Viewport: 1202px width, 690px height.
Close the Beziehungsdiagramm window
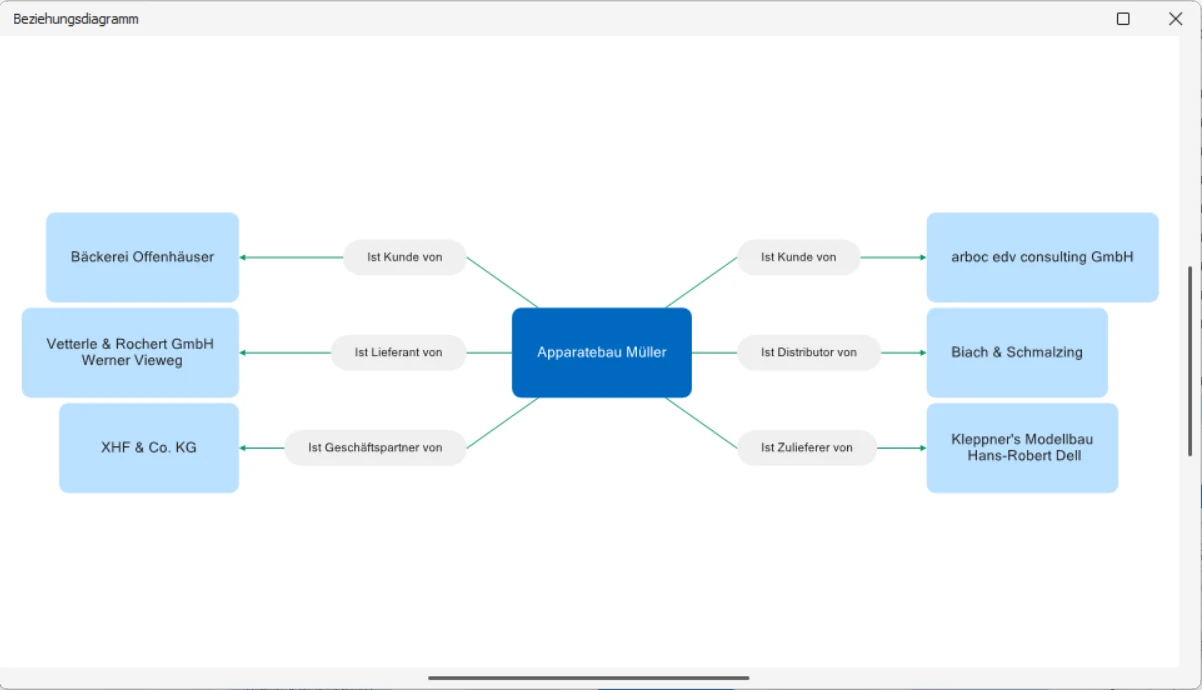point(1175,19)
